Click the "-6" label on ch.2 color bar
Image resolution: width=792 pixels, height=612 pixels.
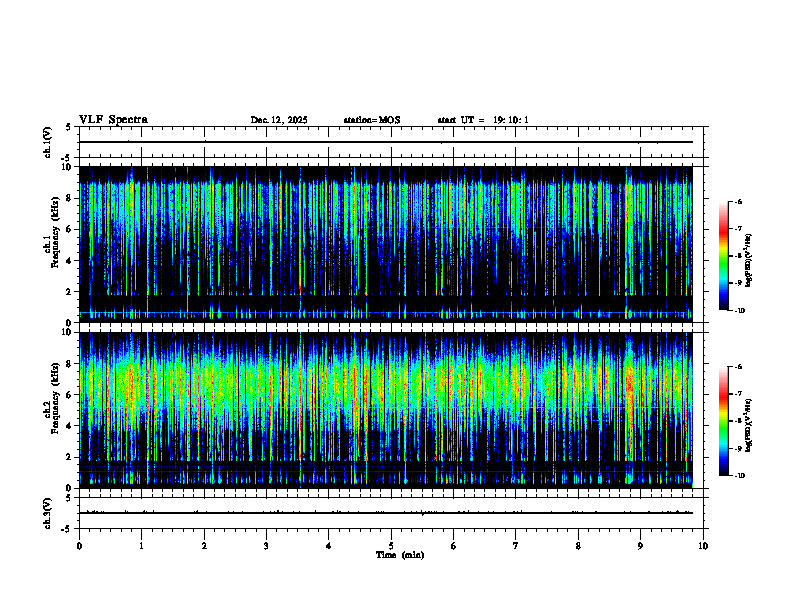pyautogui.click(x=738, y=367)
